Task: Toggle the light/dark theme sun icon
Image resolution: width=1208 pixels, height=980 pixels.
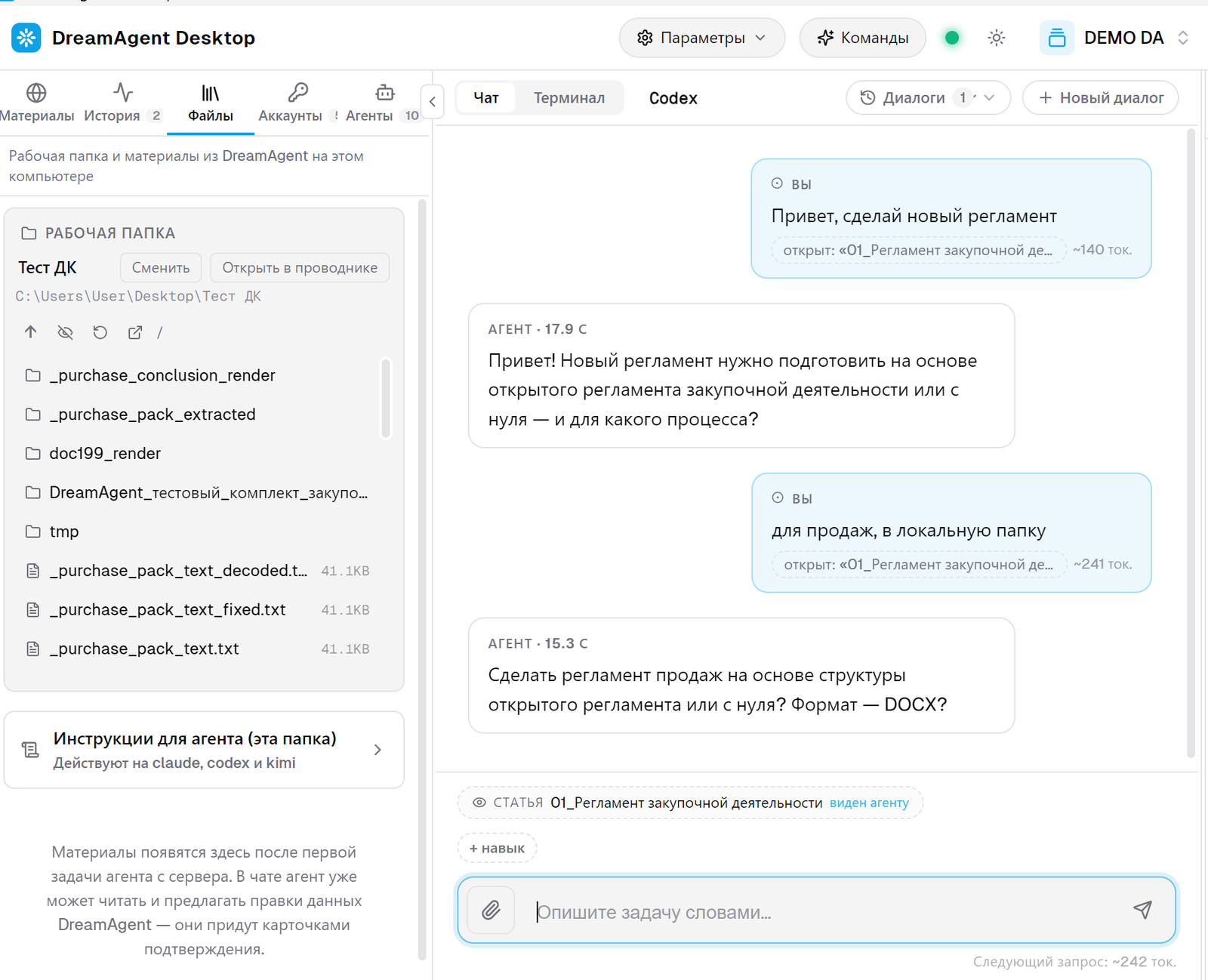Action: [x=997, y=38]
